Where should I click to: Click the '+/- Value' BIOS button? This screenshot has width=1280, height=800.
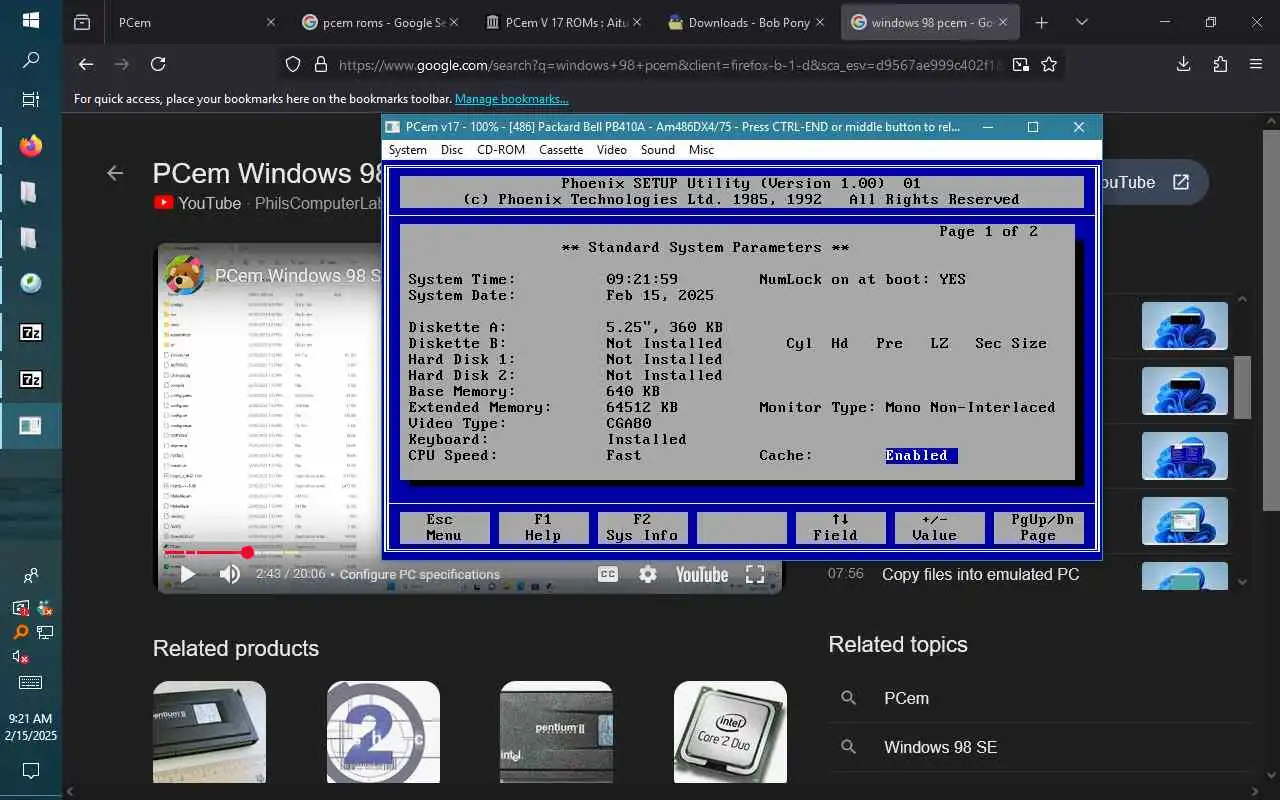pos(939,527)
